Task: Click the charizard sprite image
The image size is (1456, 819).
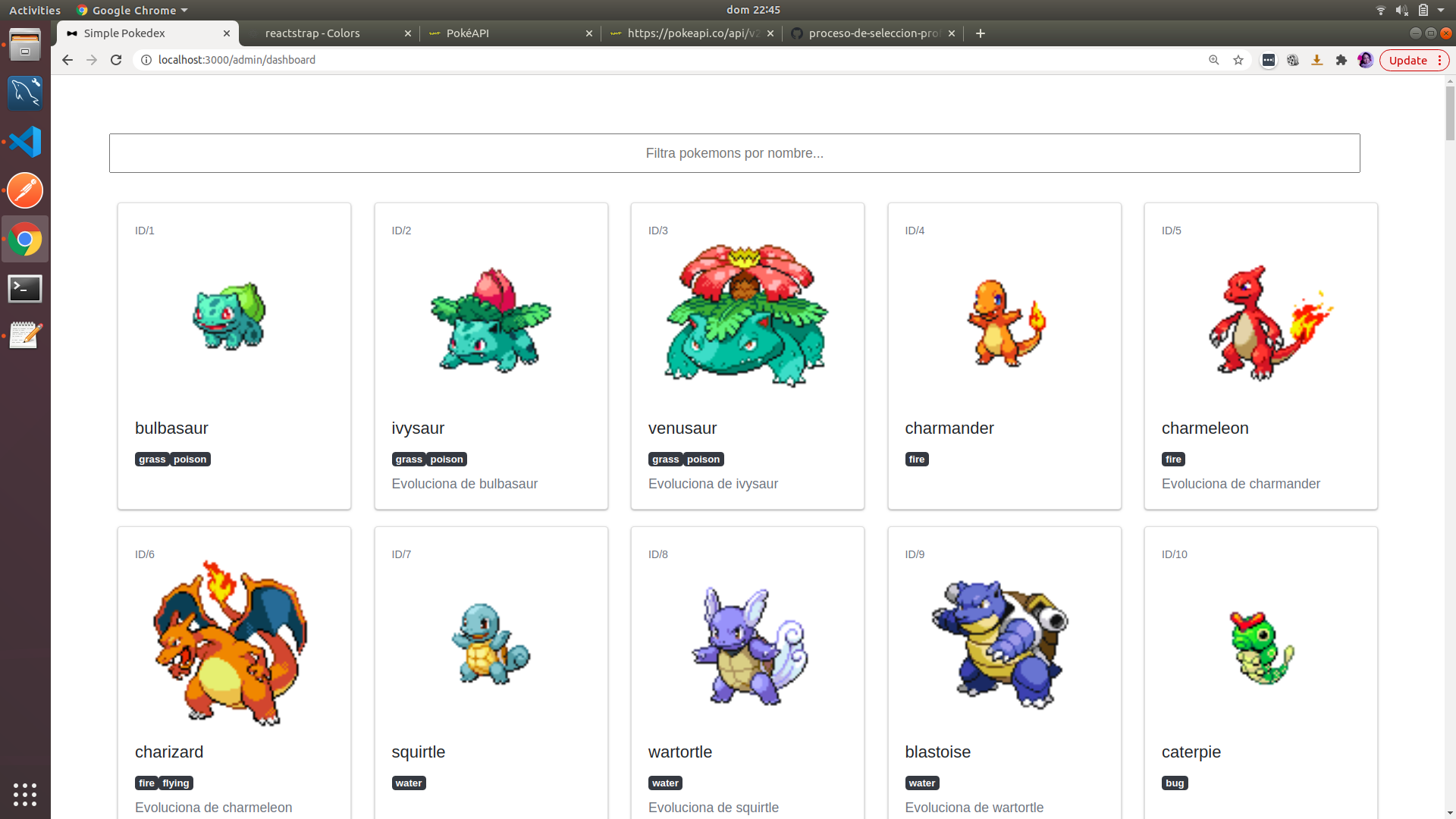Action: click(x=231, y=643)
